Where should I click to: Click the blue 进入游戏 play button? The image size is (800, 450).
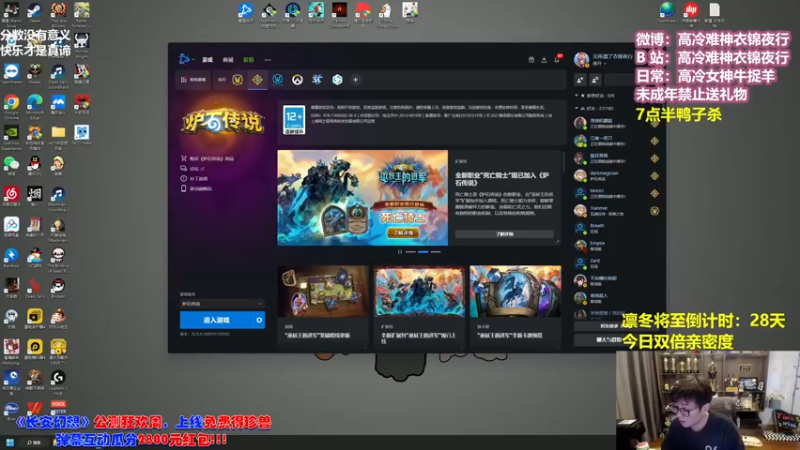[x=216, y=320]
